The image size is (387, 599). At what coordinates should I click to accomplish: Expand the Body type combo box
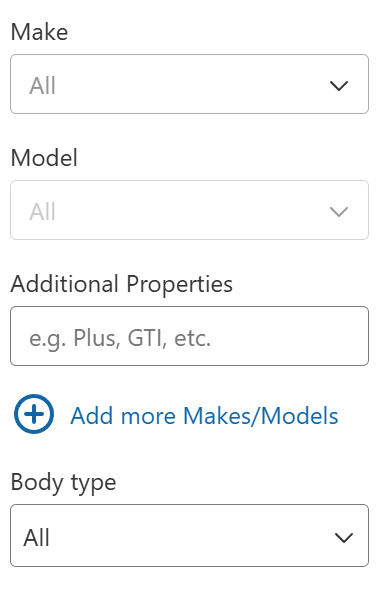pyautogui.click(x=189, y=536)
